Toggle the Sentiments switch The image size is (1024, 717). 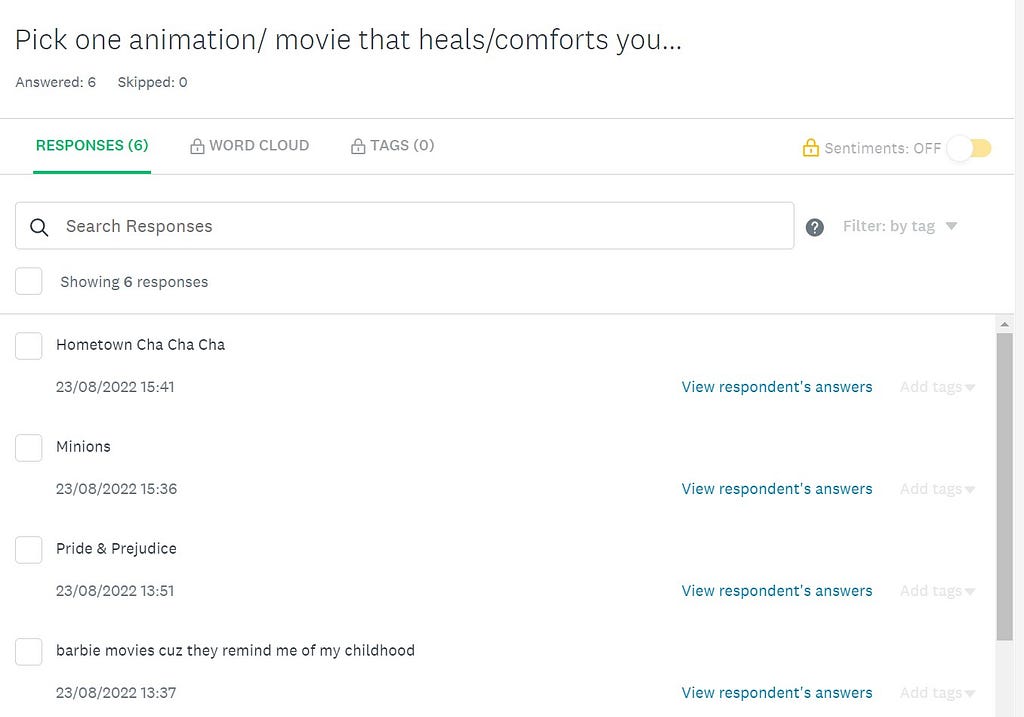(x=970, y=148)
